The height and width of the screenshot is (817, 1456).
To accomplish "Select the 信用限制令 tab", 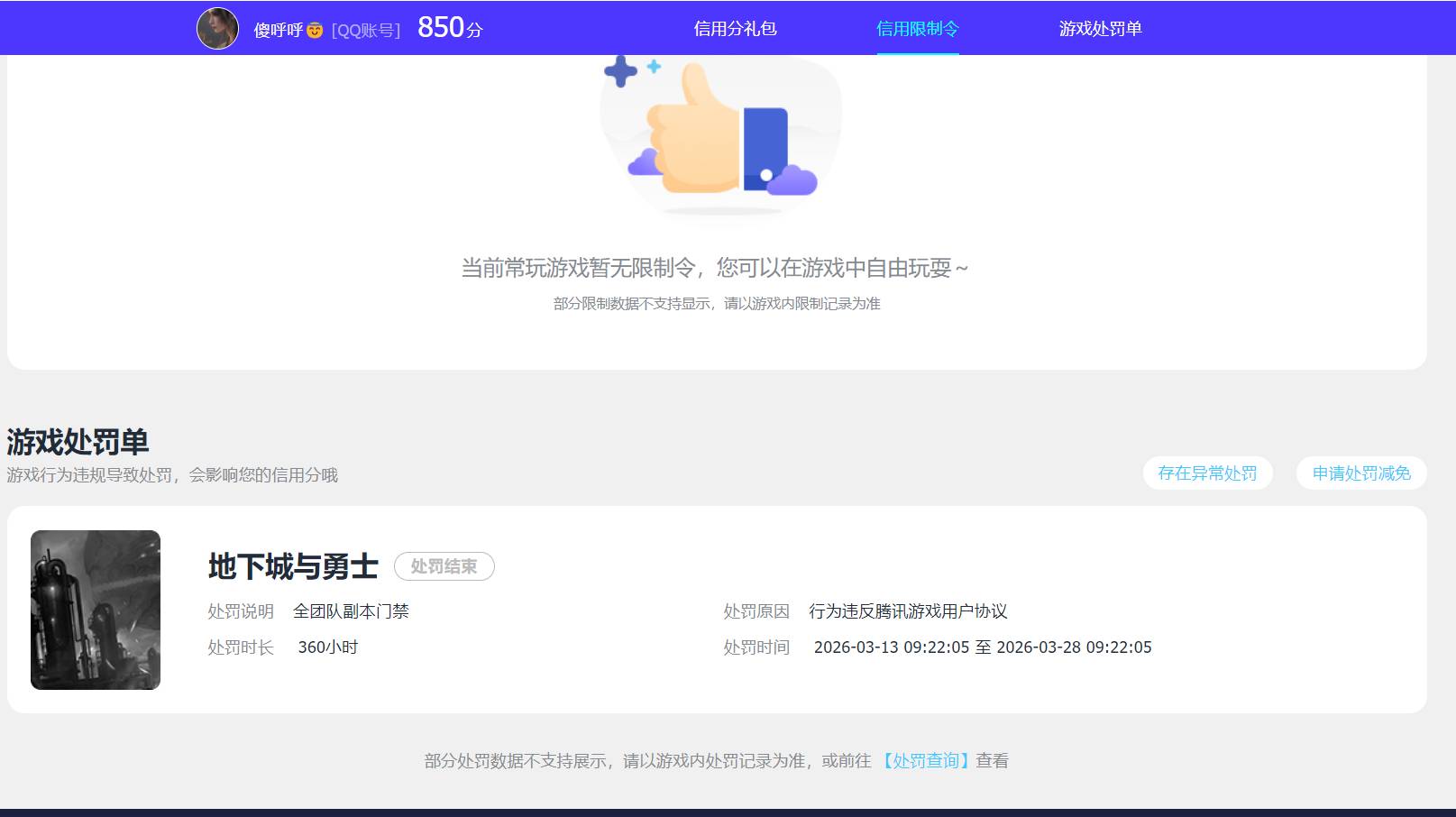I will coord(916,30).
